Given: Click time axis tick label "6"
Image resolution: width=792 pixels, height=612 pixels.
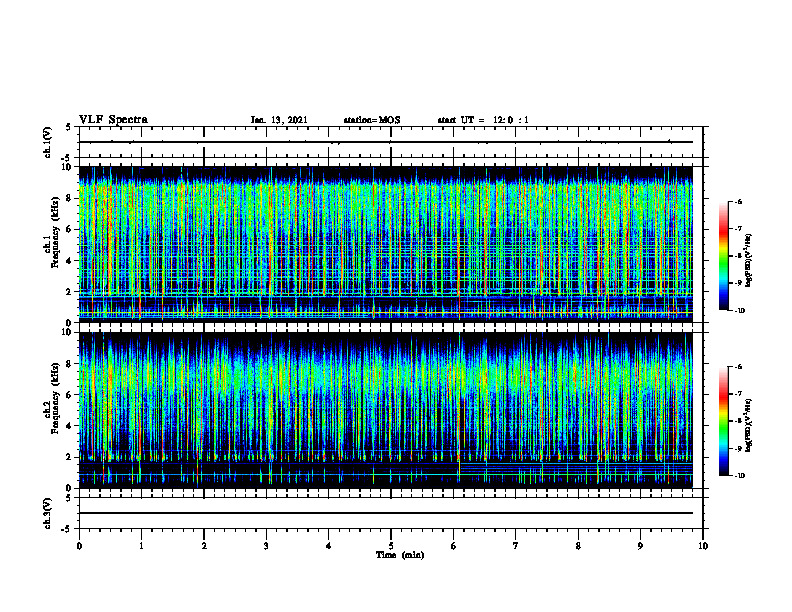Looking at the screenshot, I should point(454,546).
